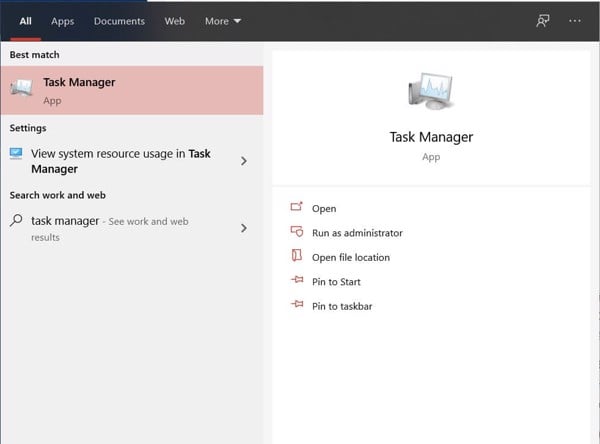Screen dimensions: 600x444
Task: Click the Search work and web heading
Action: [57, 195]
